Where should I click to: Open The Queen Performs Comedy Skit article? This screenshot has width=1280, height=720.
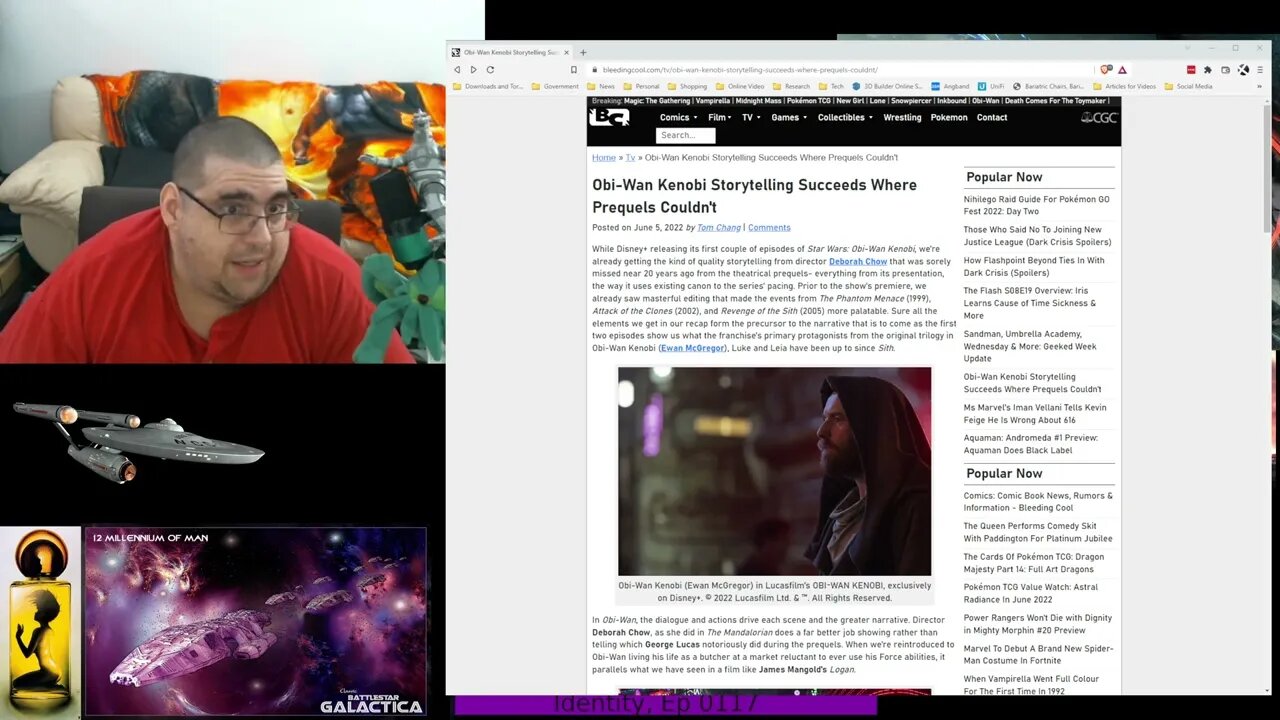tap(1038, 532)
